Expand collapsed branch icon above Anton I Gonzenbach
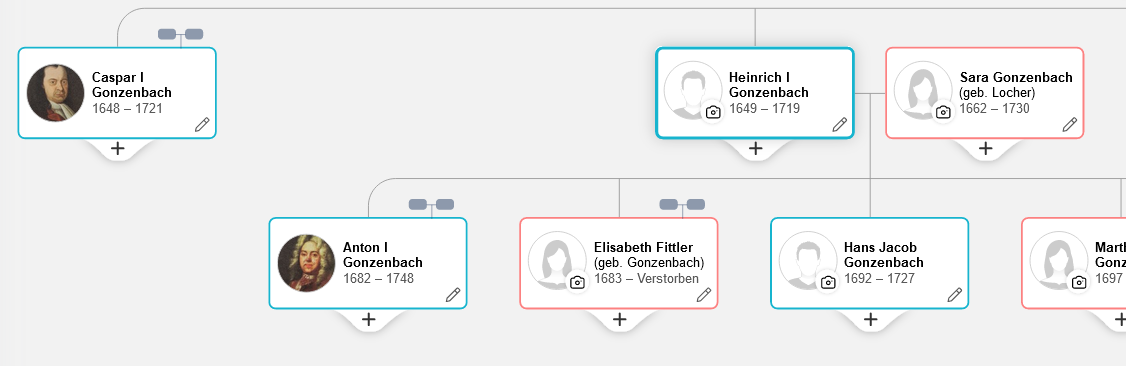The width and height of the screenshot is (1126, 366). point(431,205)
